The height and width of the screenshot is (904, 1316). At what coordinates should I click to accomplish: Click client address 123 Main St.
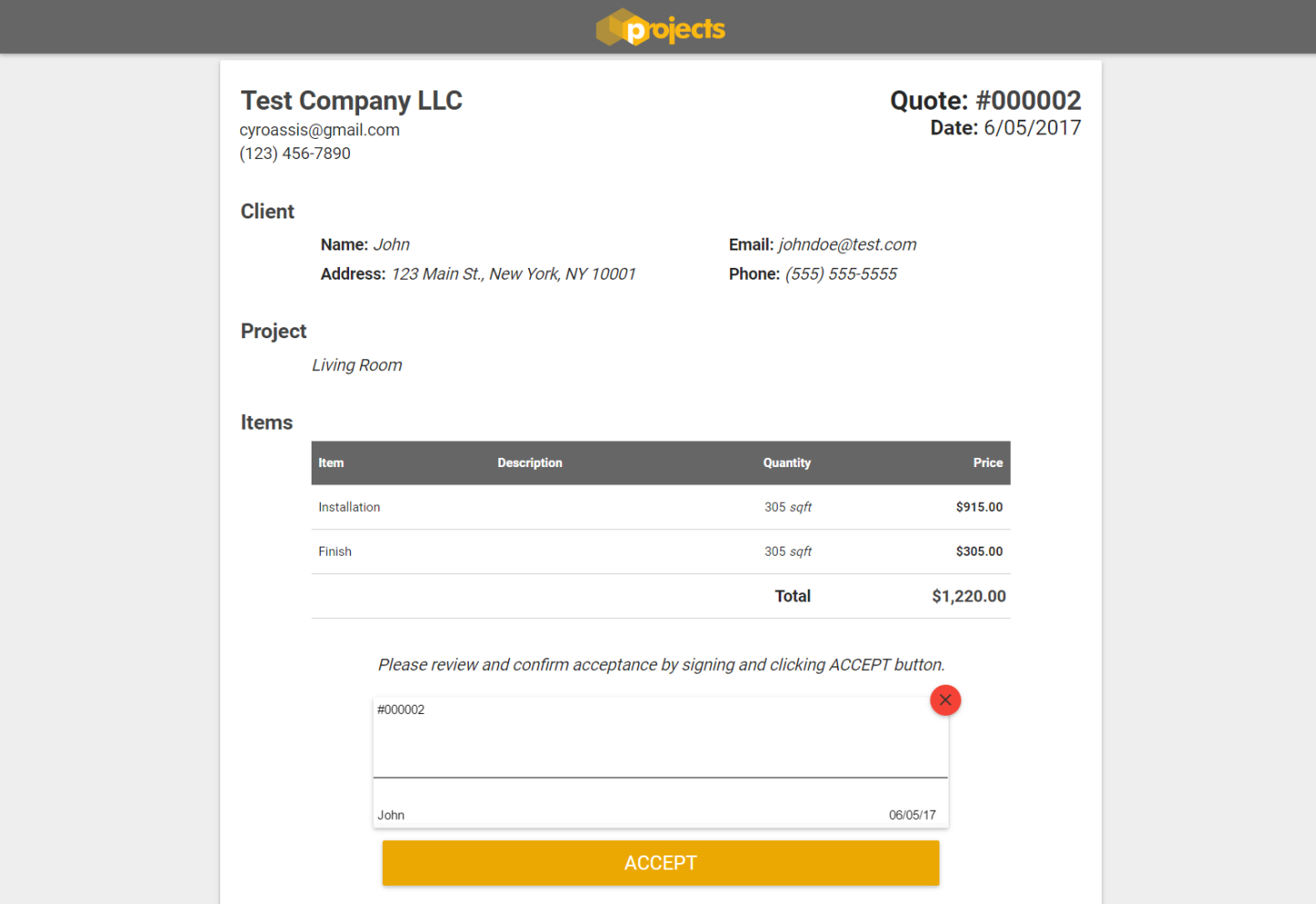(514, 274)
